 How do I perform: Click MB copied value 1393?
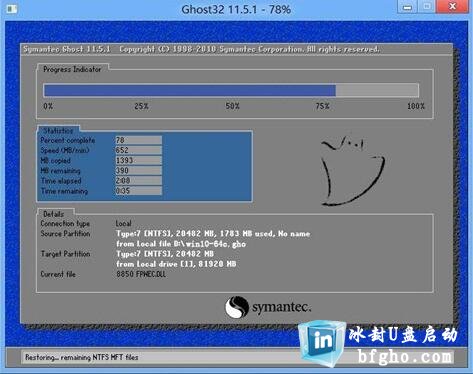pos(139,160)
